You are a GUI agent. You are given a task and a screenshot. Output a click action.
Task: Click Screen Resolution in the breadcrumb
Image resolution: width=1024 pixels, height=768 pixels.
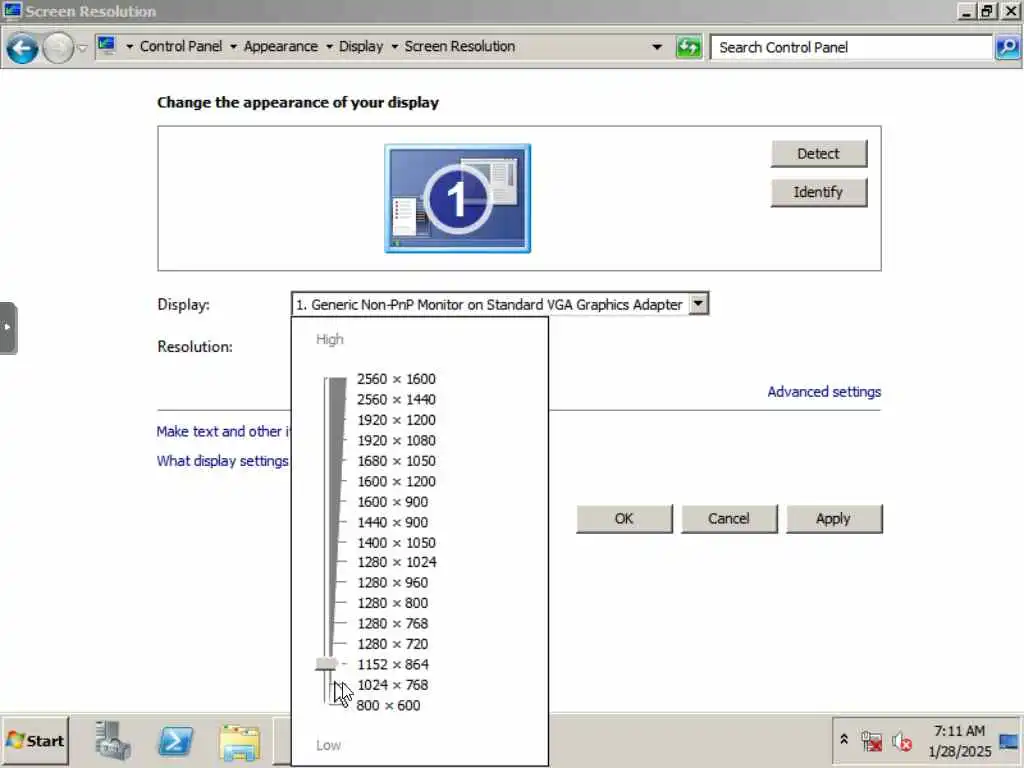(x=460, y=46)
